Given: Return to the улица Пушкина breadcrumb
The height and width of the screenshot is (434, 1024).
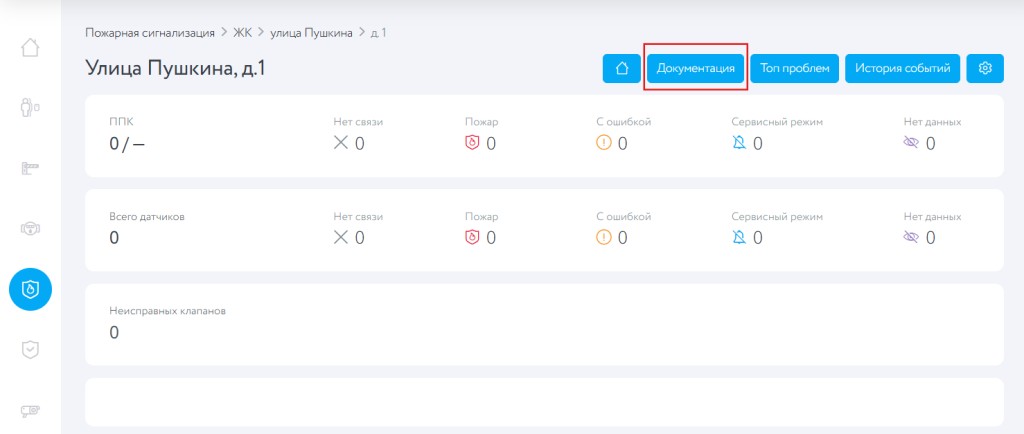Looking at the screenshot, I should 311,33.
